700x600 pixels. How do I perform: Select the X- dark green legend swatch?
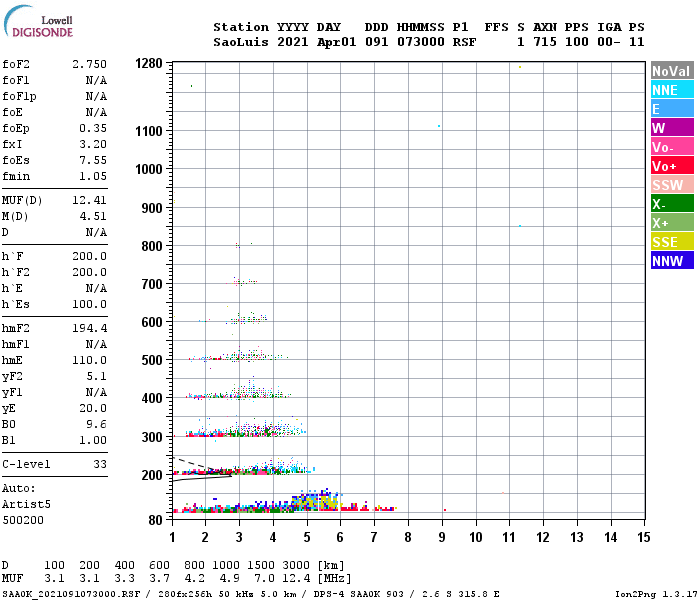(x=672, y=204)
